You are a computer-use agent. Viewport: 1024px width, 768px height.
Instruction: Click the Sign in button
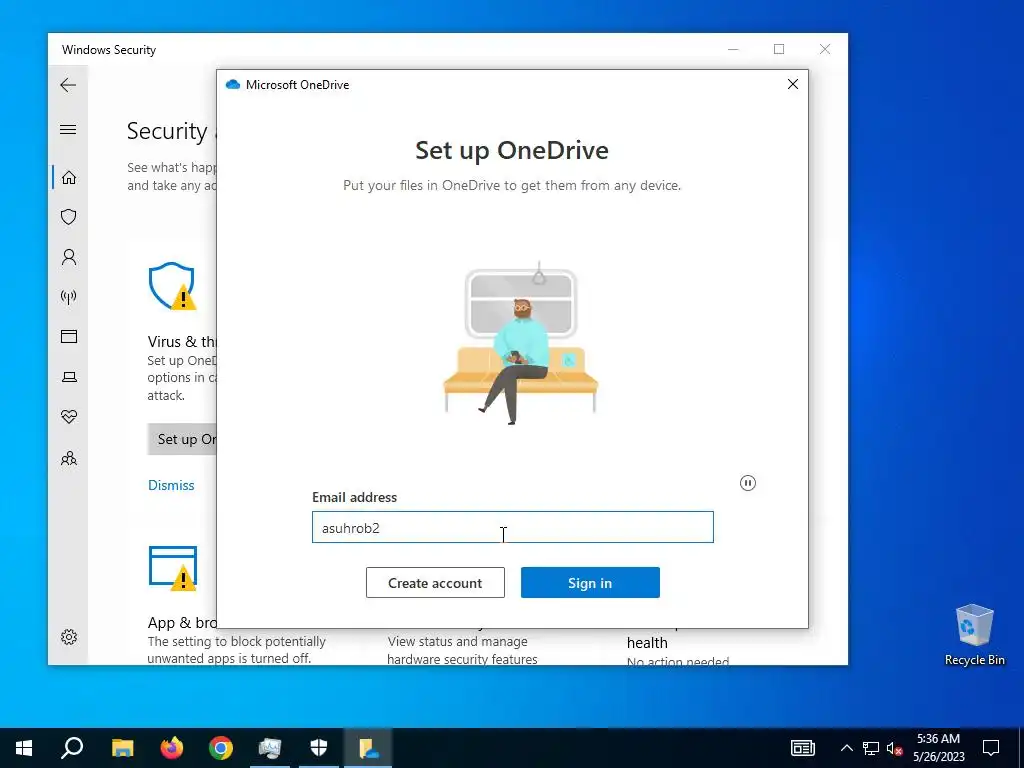[x=590, y=583]
